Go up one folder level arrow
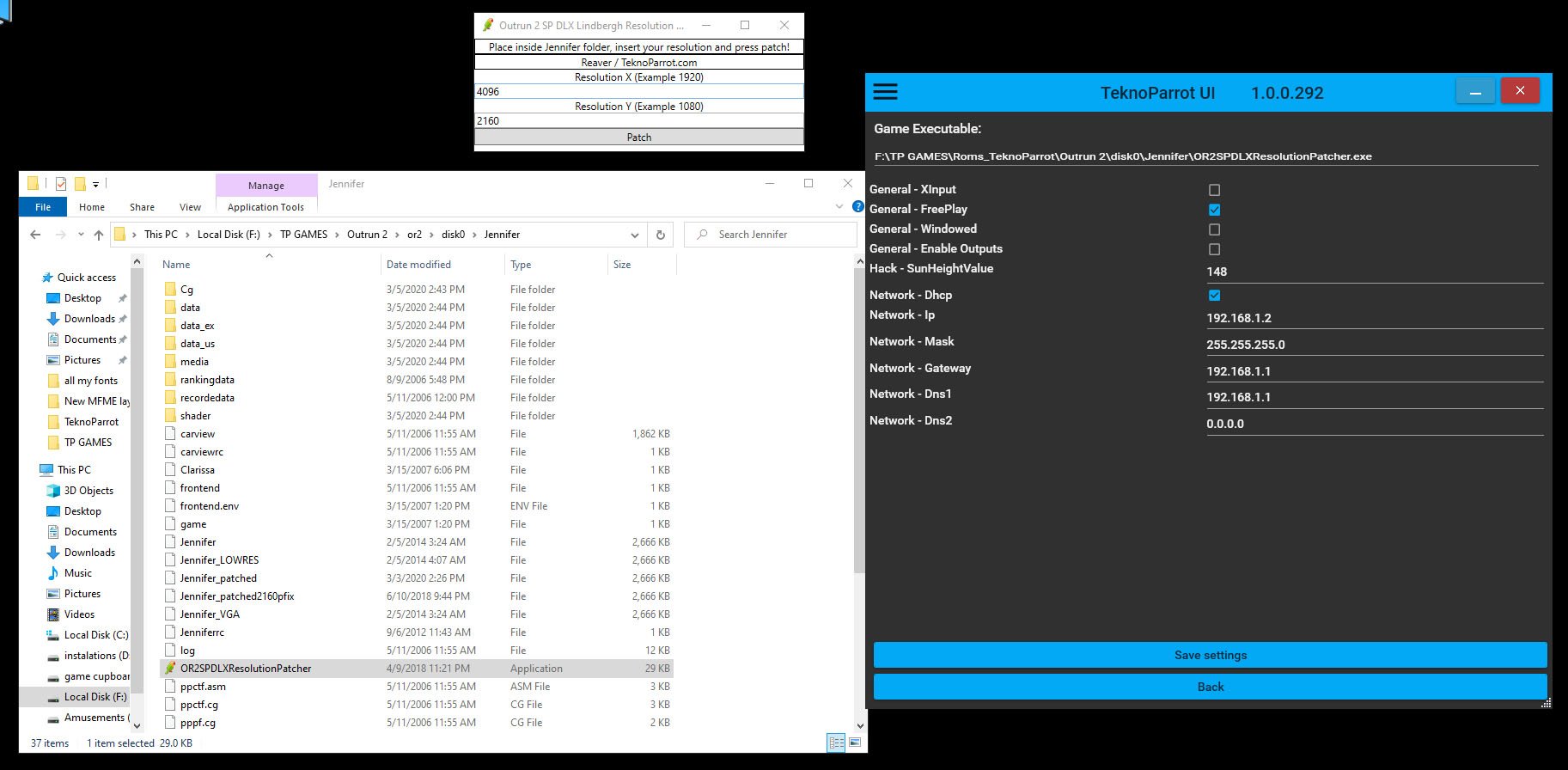This screenshot has width=1568, height=770. point(99,235)
